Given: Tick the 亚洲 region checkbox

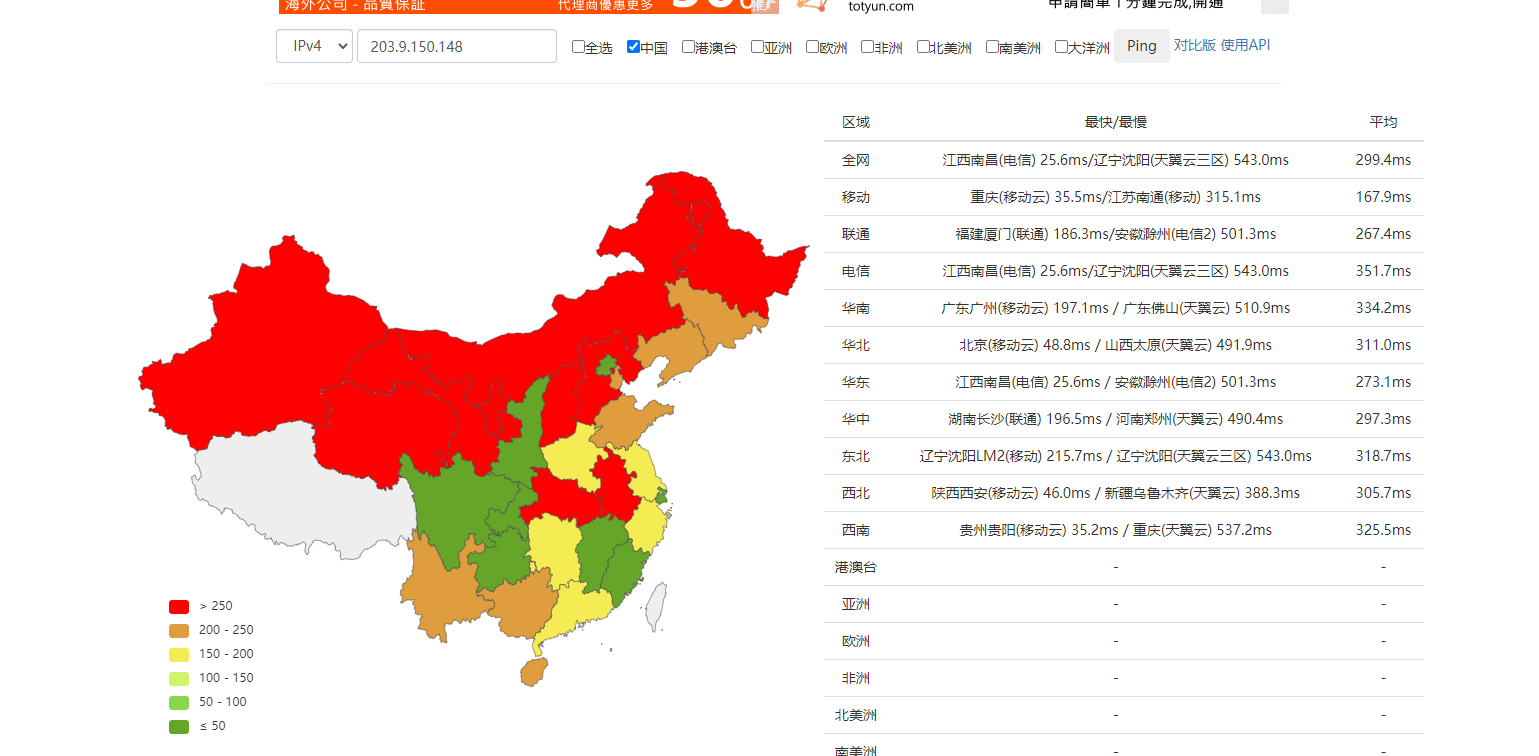Looking at the screenshot, I should click(x=757, y=46).
